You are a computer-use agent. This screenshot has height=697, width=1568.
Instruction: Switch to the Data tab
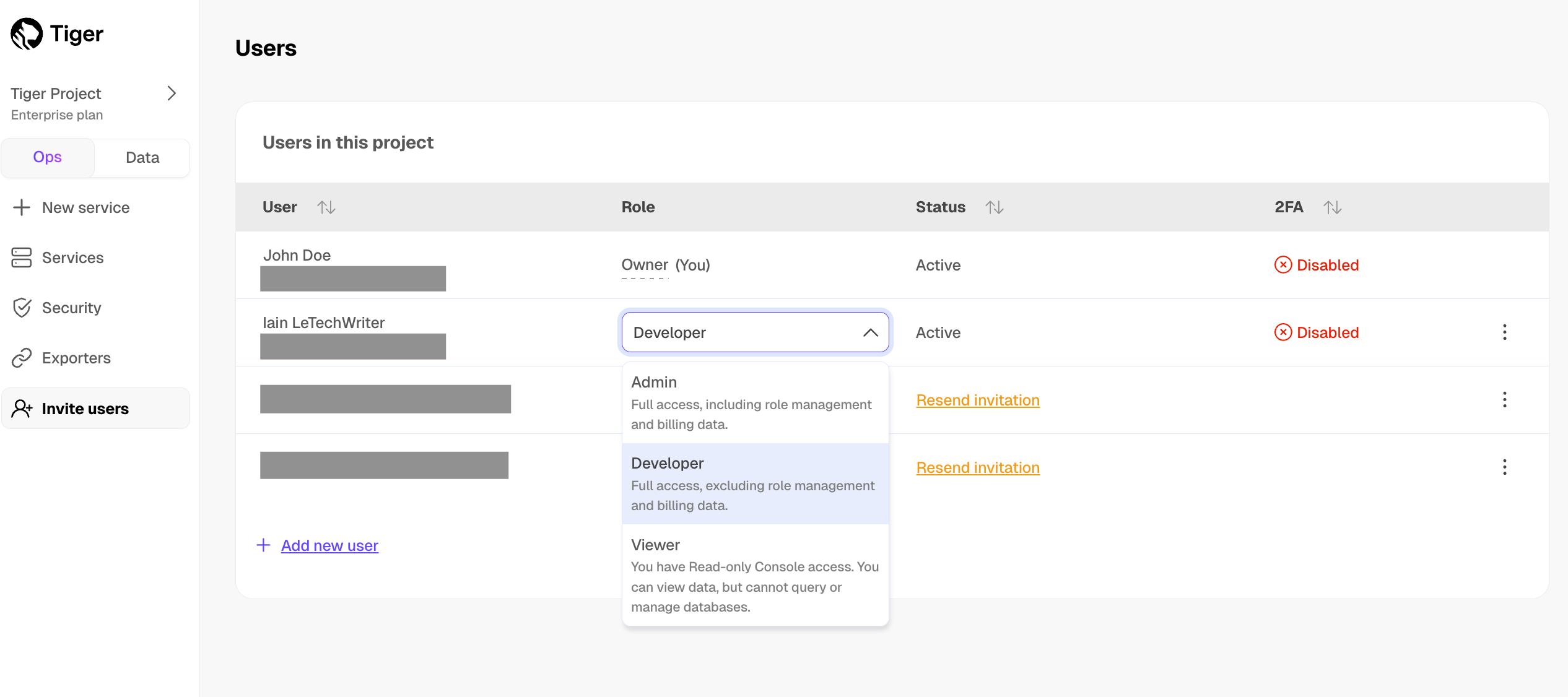tap(142, 158)
